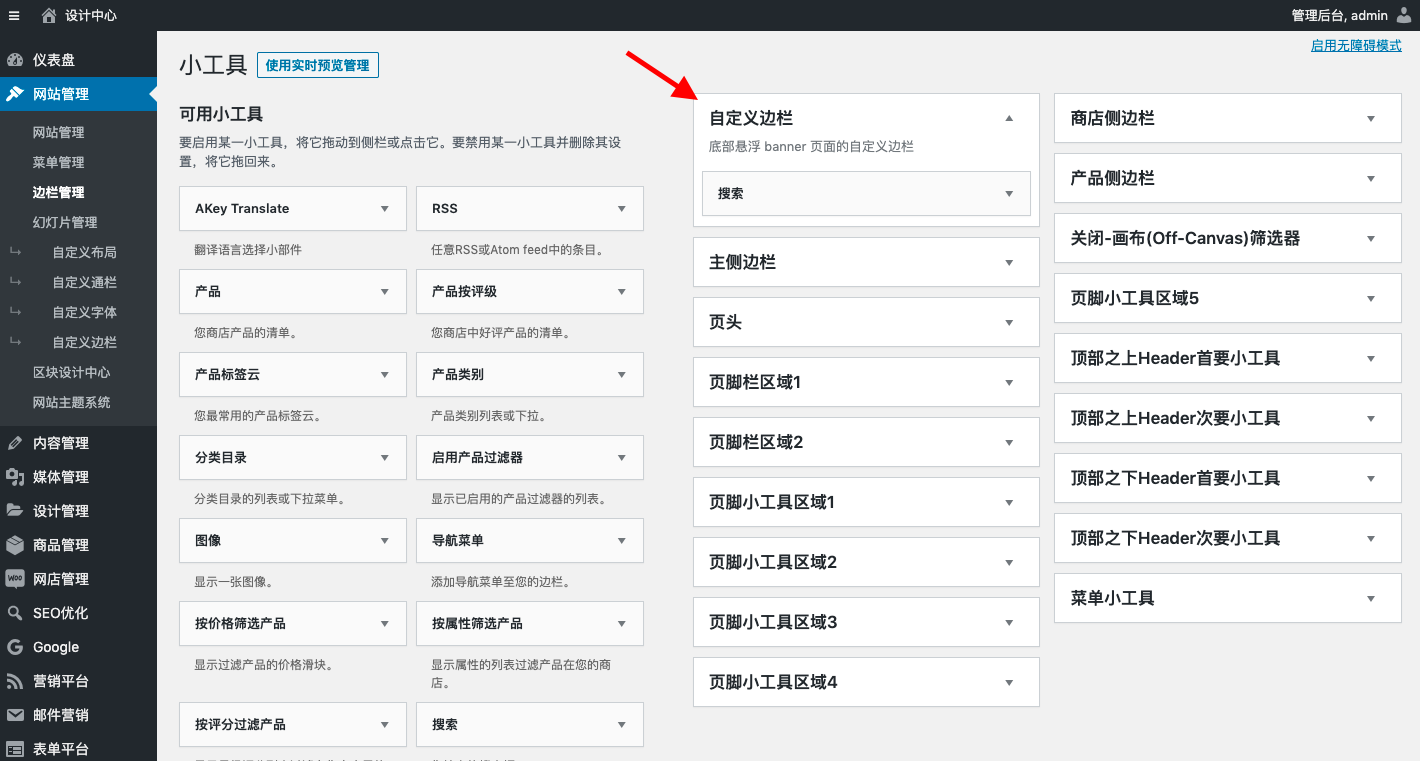Click the home icon beside 设计中心

click(49, 15)
